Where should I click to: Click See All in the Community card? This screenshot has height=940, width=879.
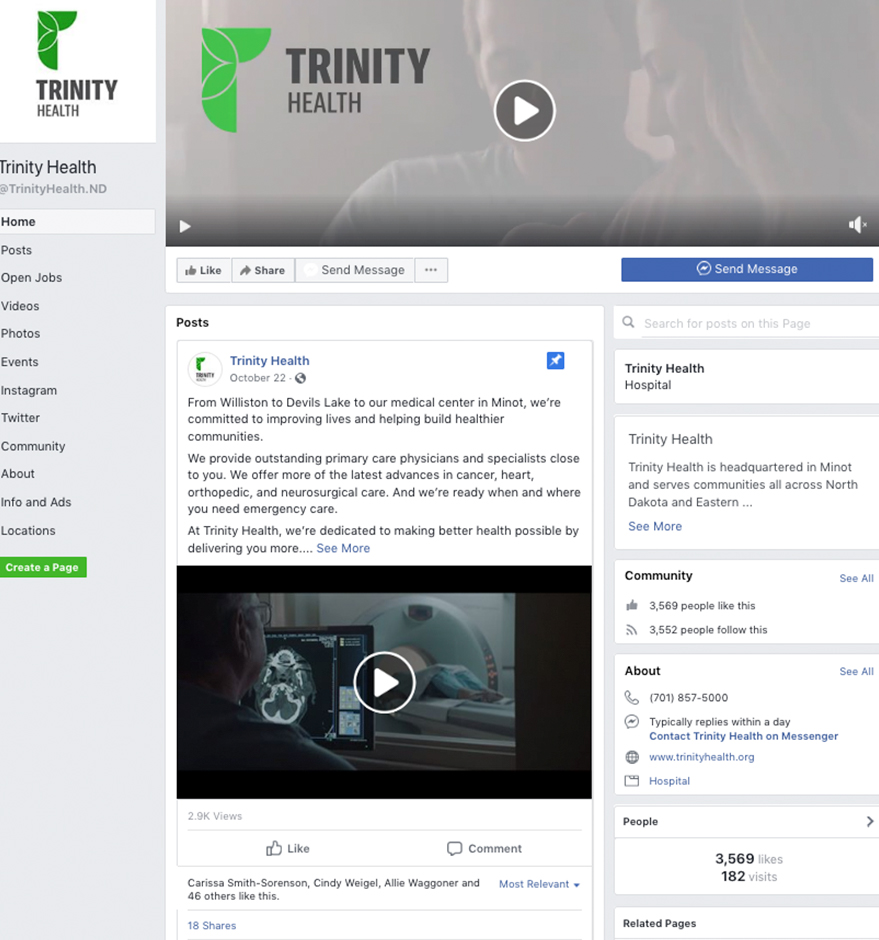(856, 579)
